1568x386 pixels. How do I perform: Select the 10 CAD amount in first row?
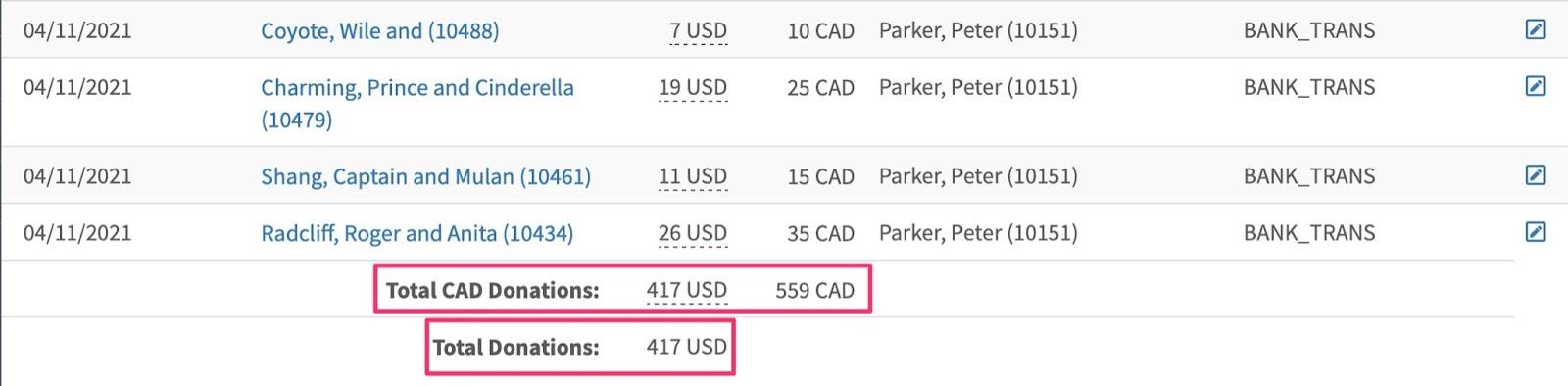point(820,30)
